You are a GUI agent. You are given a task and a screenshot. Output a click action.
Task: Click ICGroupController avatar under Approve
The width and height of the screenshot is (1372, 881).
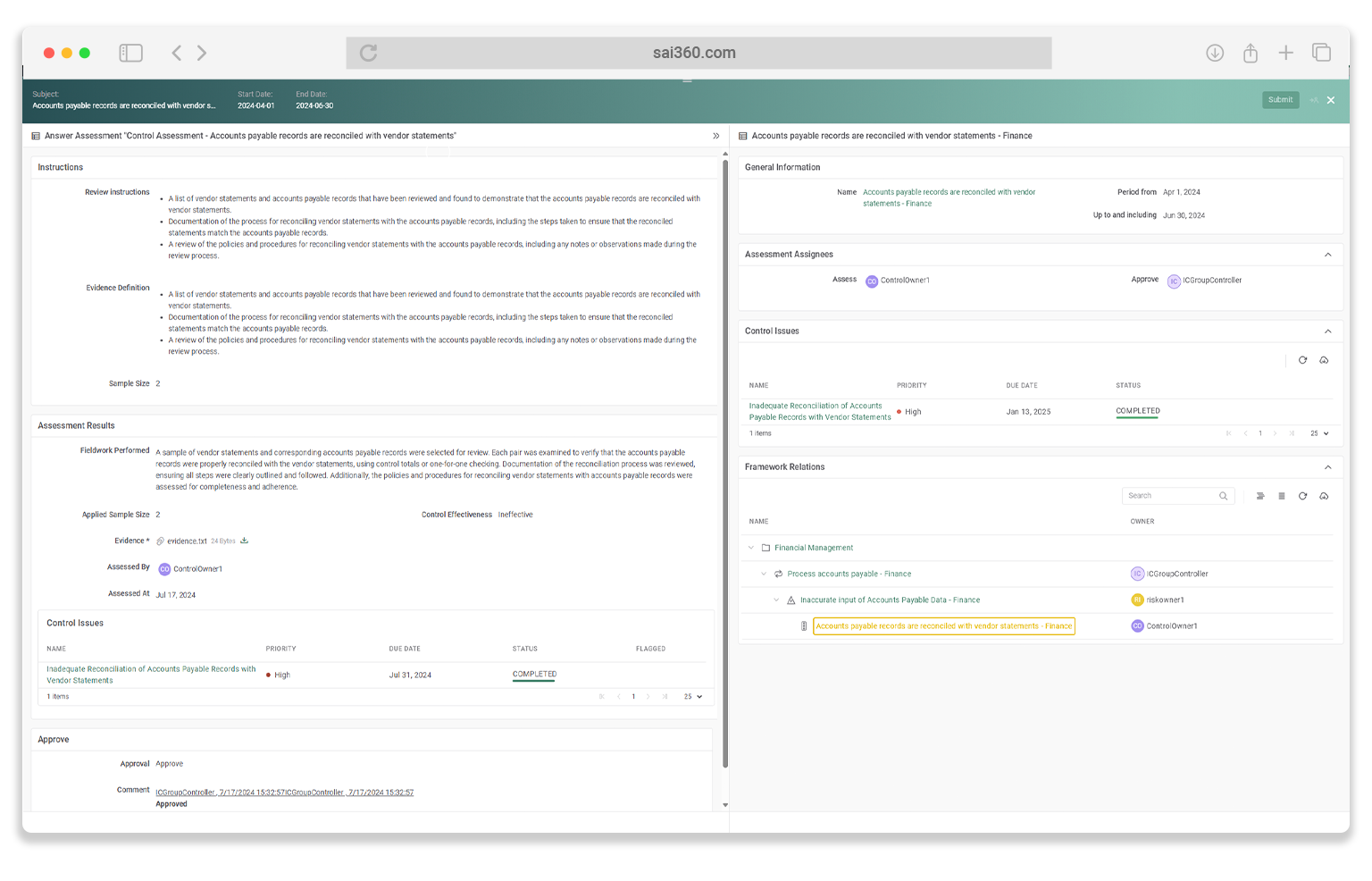point(1175,281)
